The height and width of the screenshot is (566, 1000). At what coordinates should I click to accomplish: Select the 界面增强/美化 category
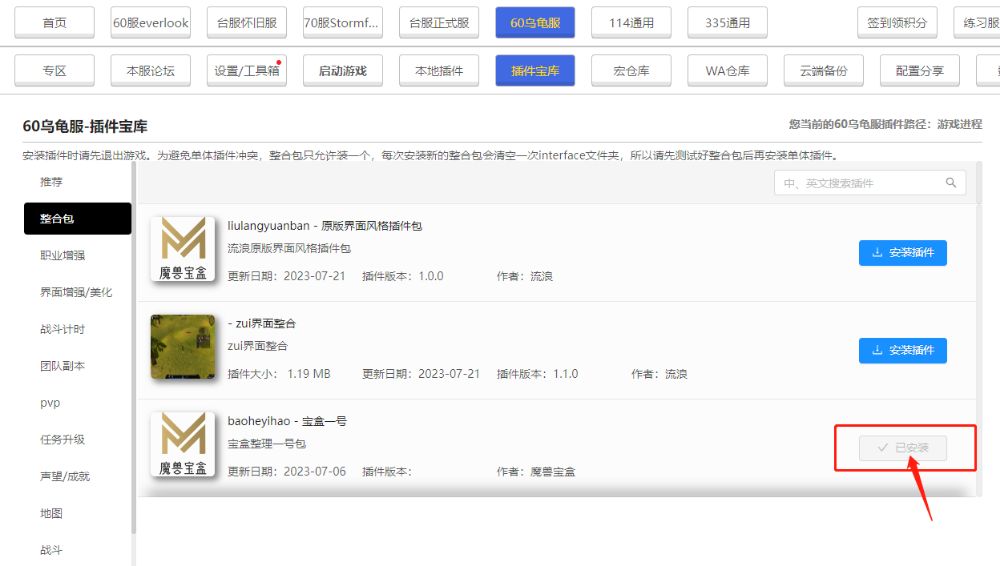click(x=76, y=292)
